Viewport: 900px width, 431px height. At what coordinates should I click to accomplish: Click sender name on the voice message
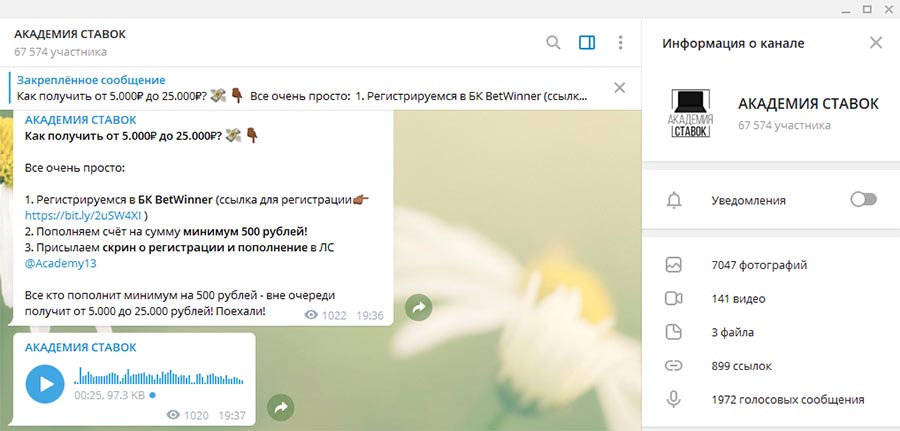pos(80,347)
